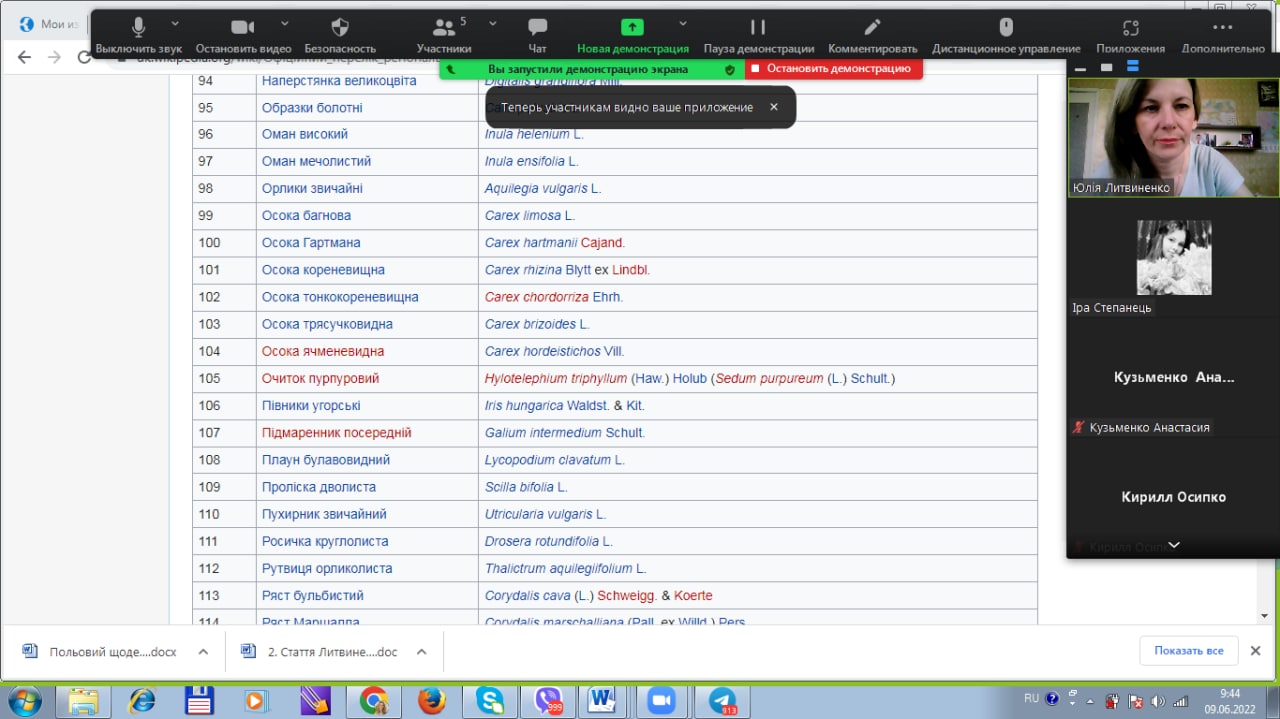Image resolution: width=1280 pixels, height=719 pixels.
Task: Open Образки болотні link
Action: (312, 107)
